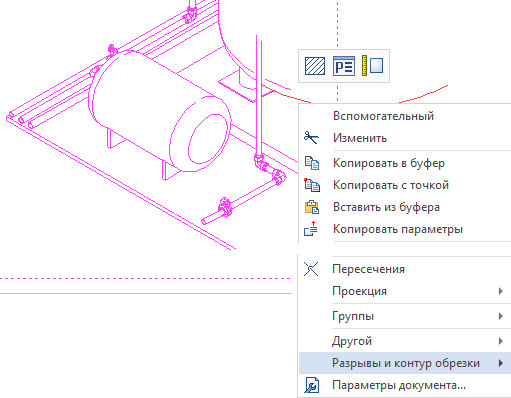Choose Вставить из буфера
This screenshot has height=398, width=511.
[x=405, y=207]
